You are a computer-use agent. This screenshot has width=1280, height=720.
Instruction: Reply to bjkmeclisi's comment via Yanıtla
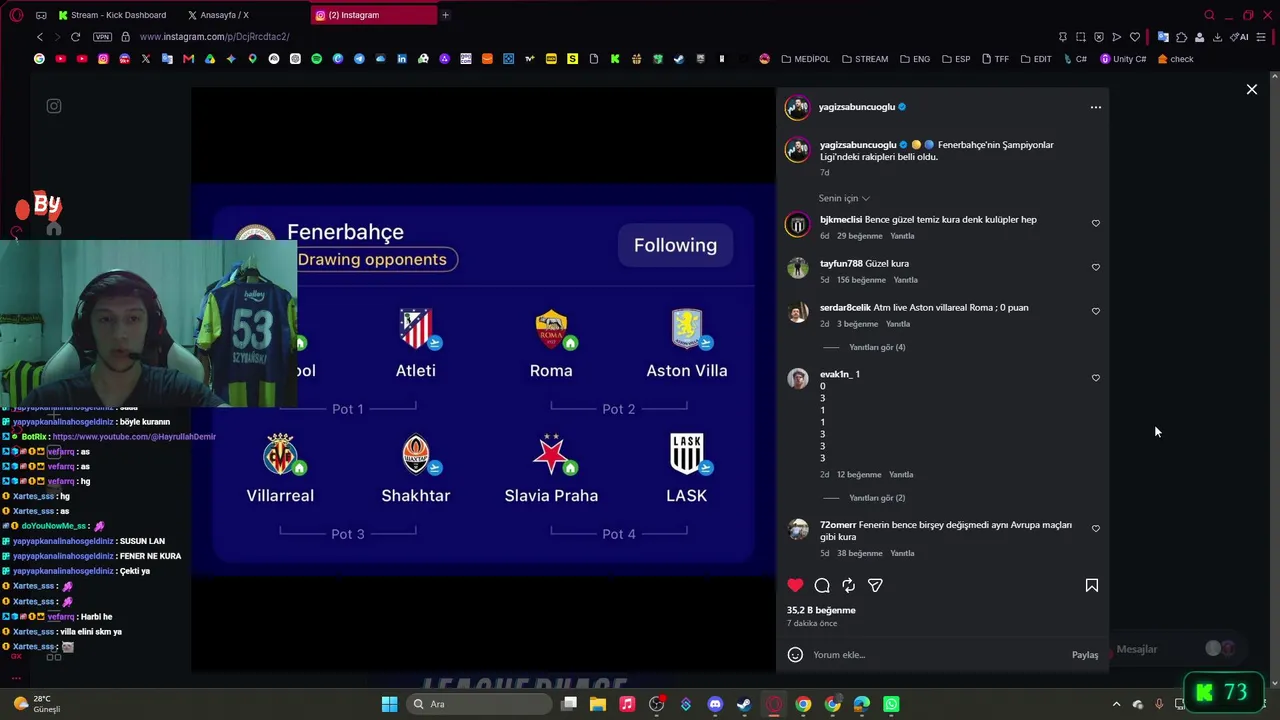902,236
